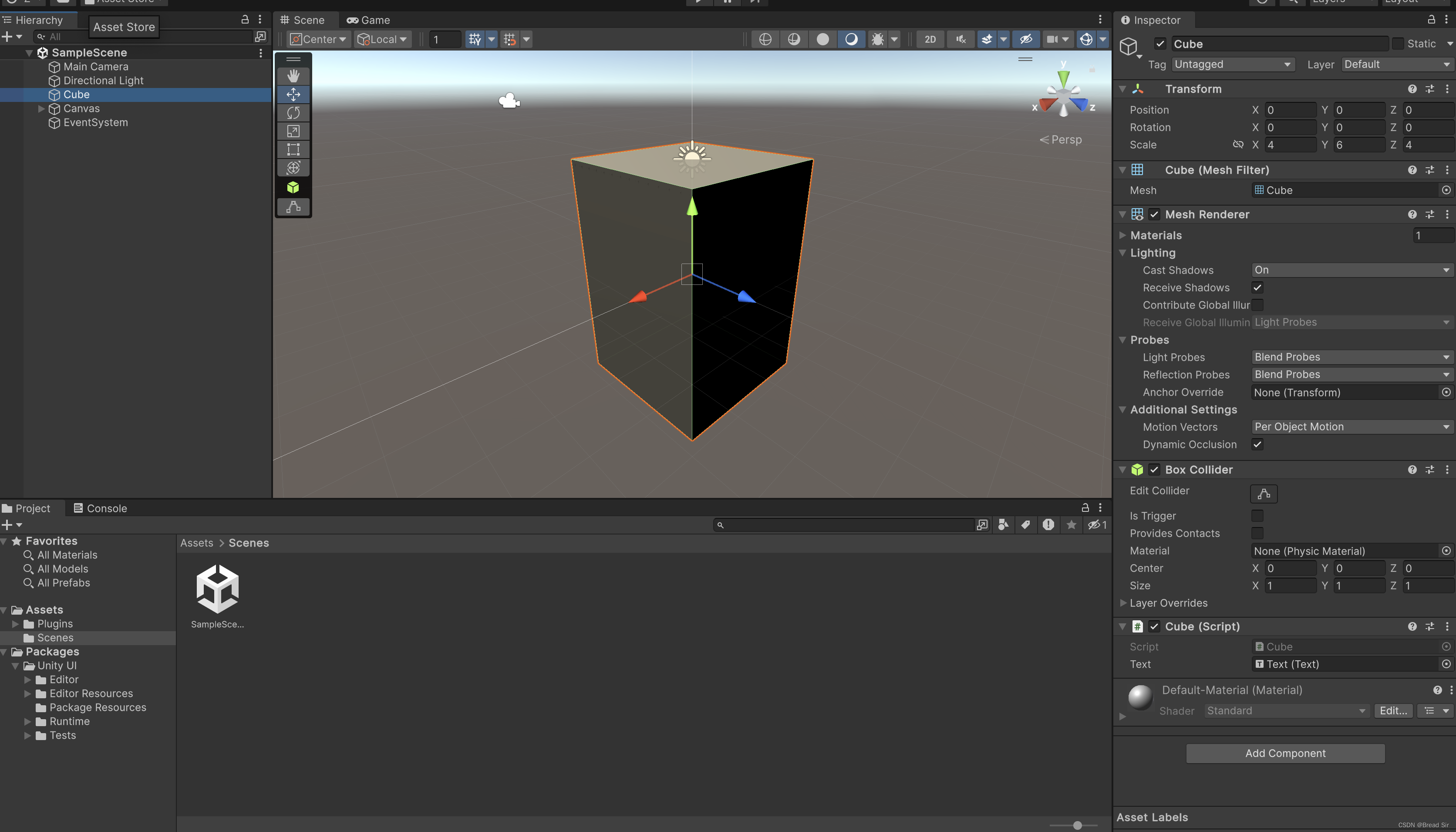Click search by type icon in Project
The image size is (1456, 832).
pyautogui.click(x=1003, y=524)
